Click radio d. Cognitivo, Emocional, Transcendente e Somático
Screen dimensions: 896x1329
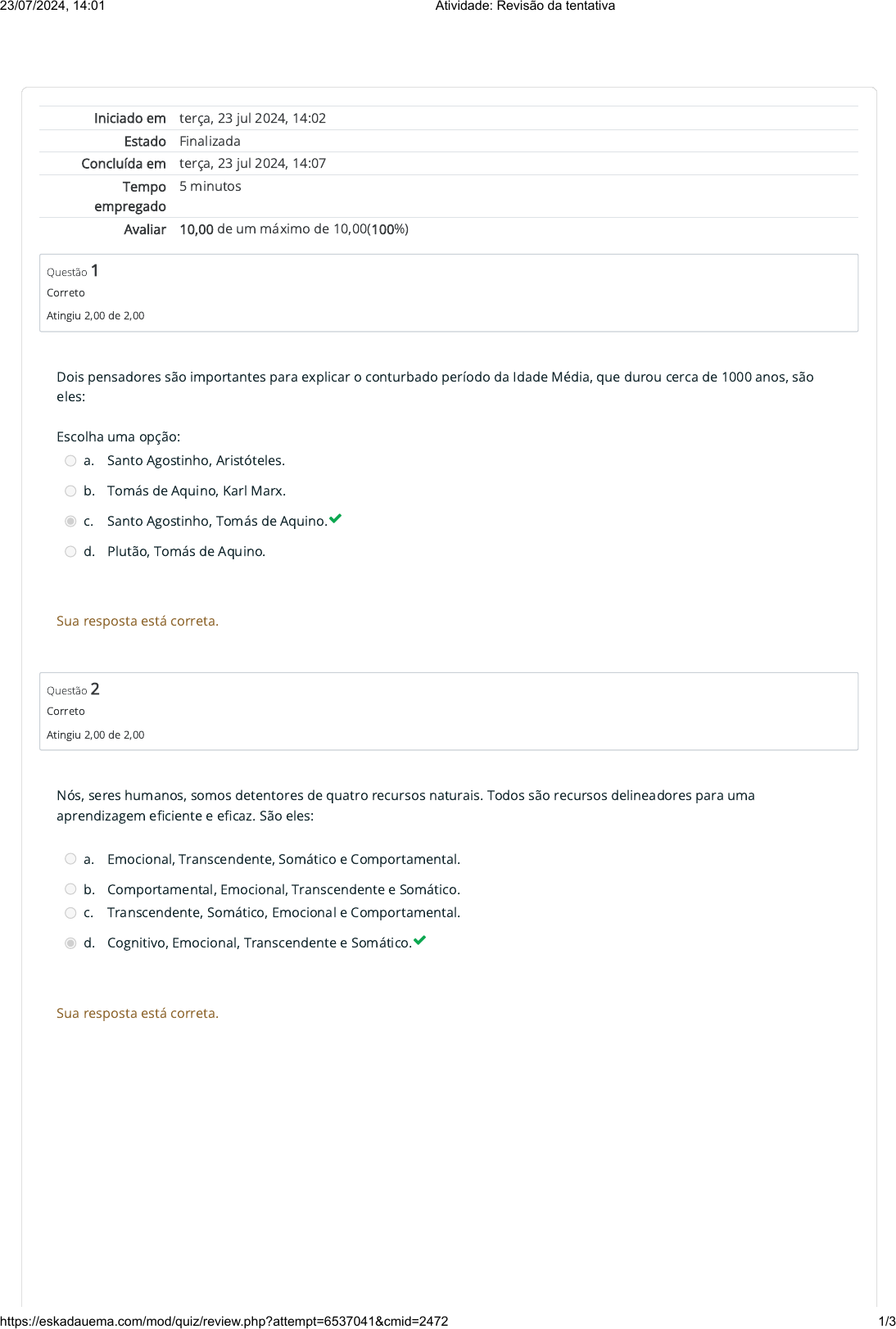coord(70,943)
